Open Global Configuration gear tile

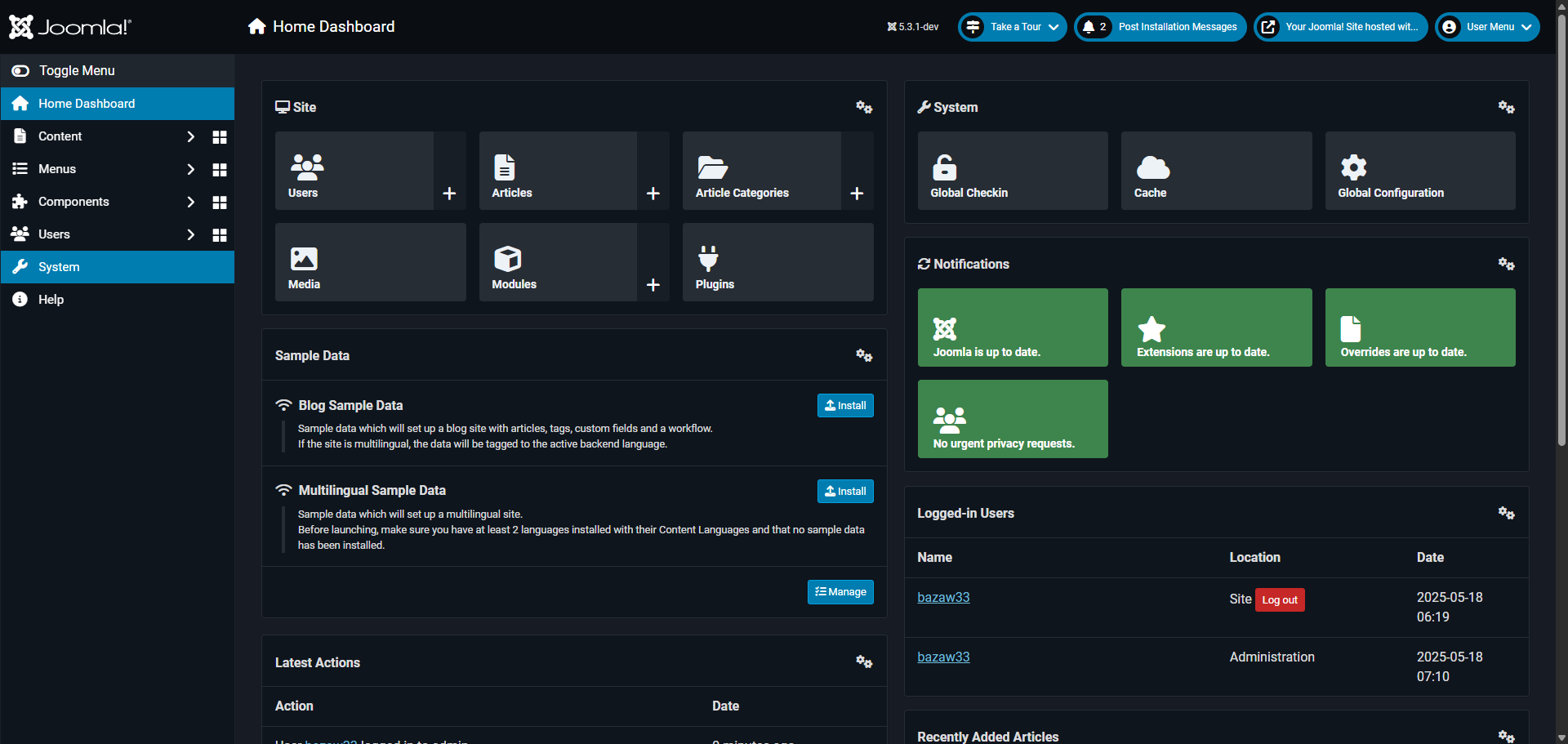click(x=1419, y=171)
